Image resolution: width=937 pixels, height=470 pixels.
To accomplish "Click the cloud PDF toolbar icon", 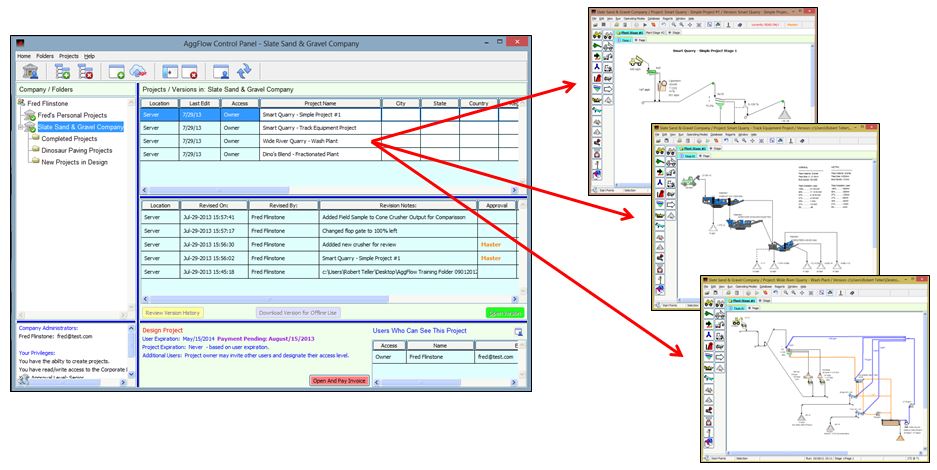I will pyautogui.click(x=139, y=72).
